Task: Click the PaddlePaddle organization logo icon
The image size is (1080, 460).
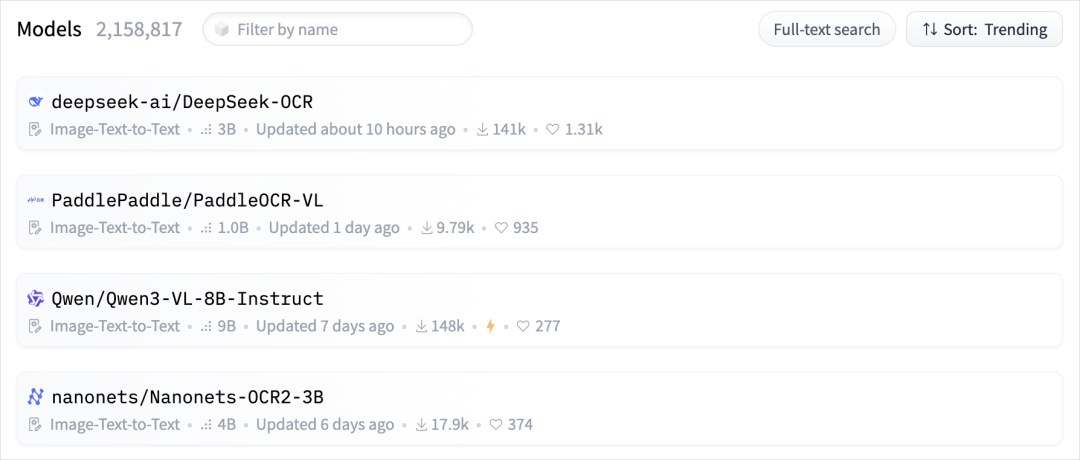Action: [36, 200]
